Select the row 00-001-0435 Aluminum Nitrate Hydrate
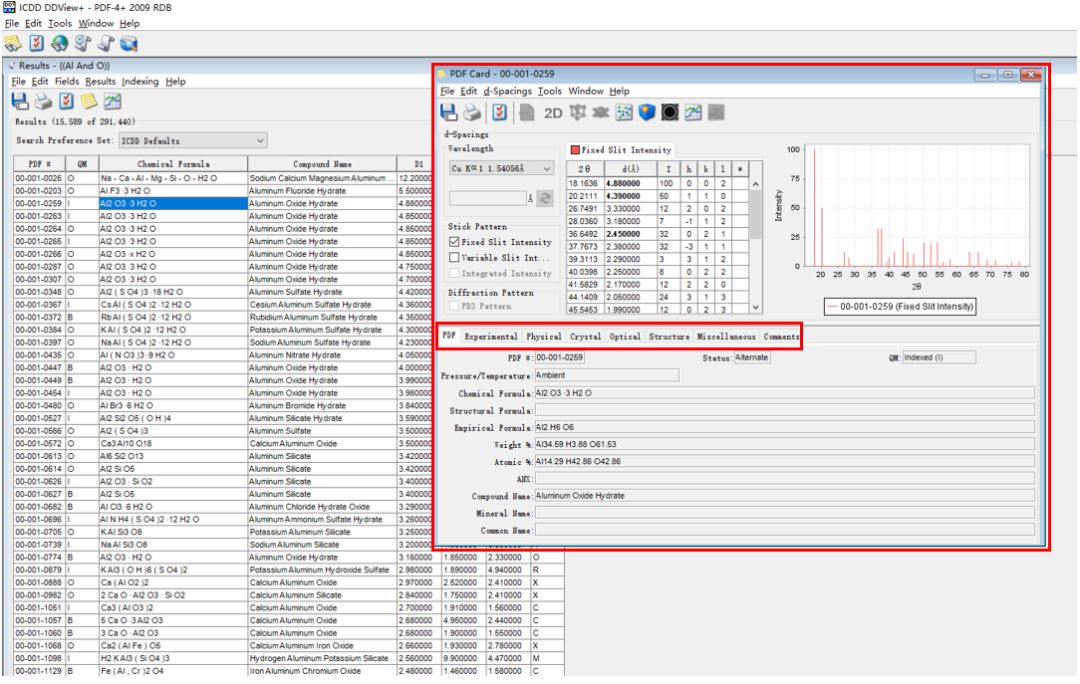Image resolution: width=1080 pixels, height=684 pixels. (x=222, y=355)
